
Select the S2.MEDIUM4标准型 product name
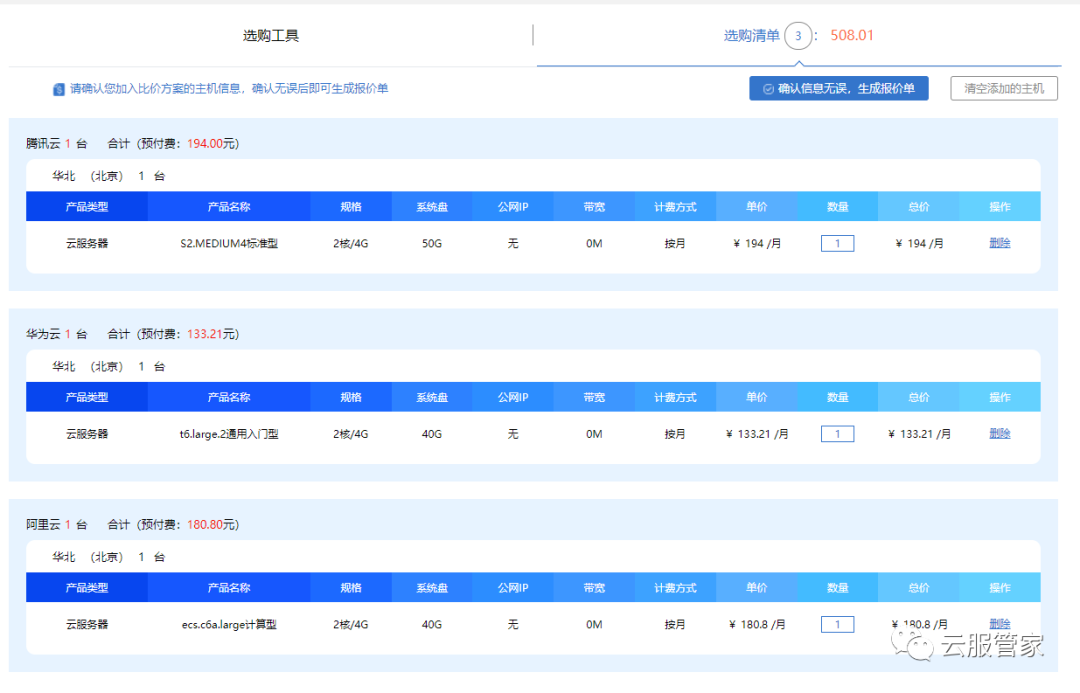pyautogui.click(x=229, y=243)
